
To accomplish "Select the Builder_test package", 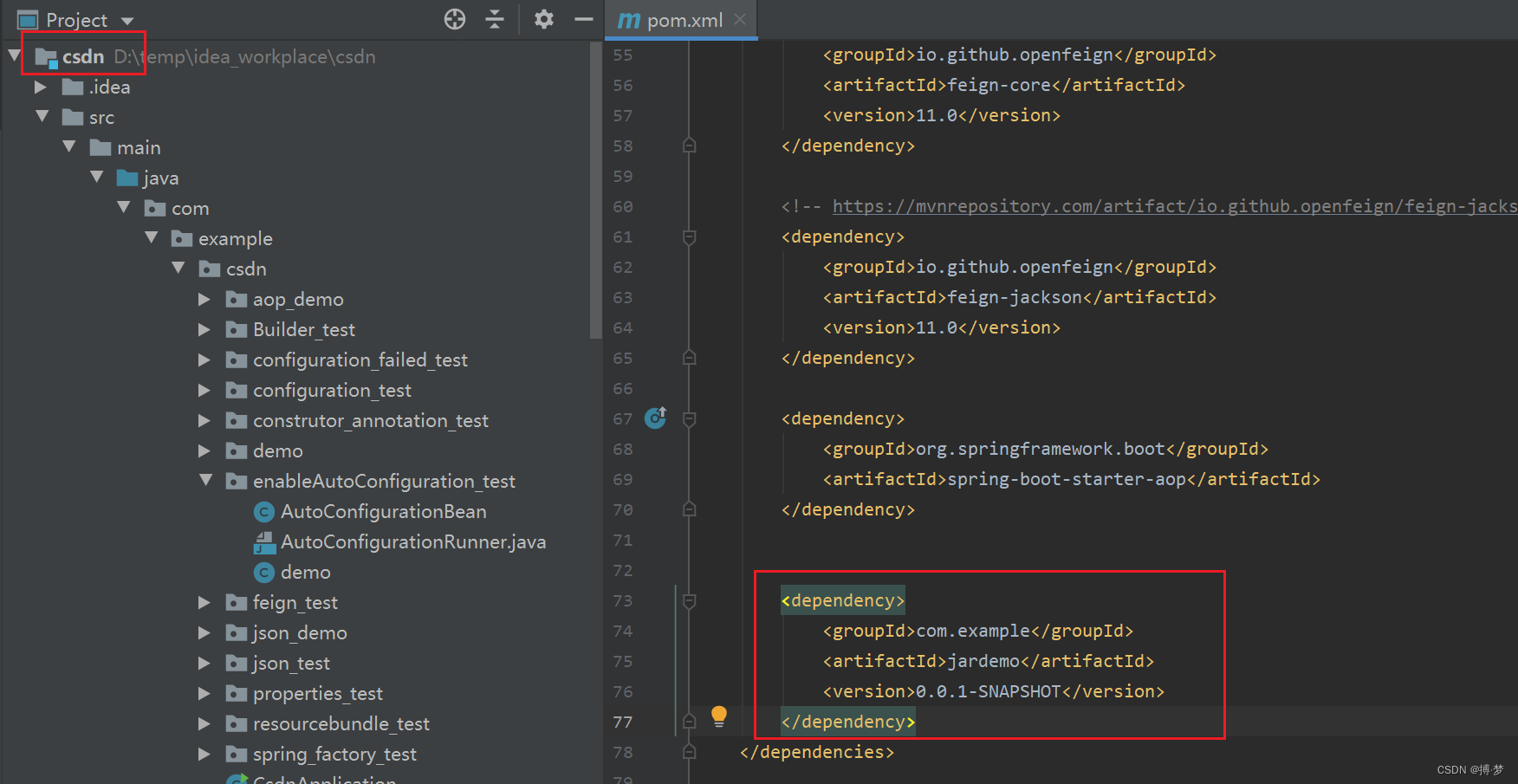I will [x=304, y=330].
